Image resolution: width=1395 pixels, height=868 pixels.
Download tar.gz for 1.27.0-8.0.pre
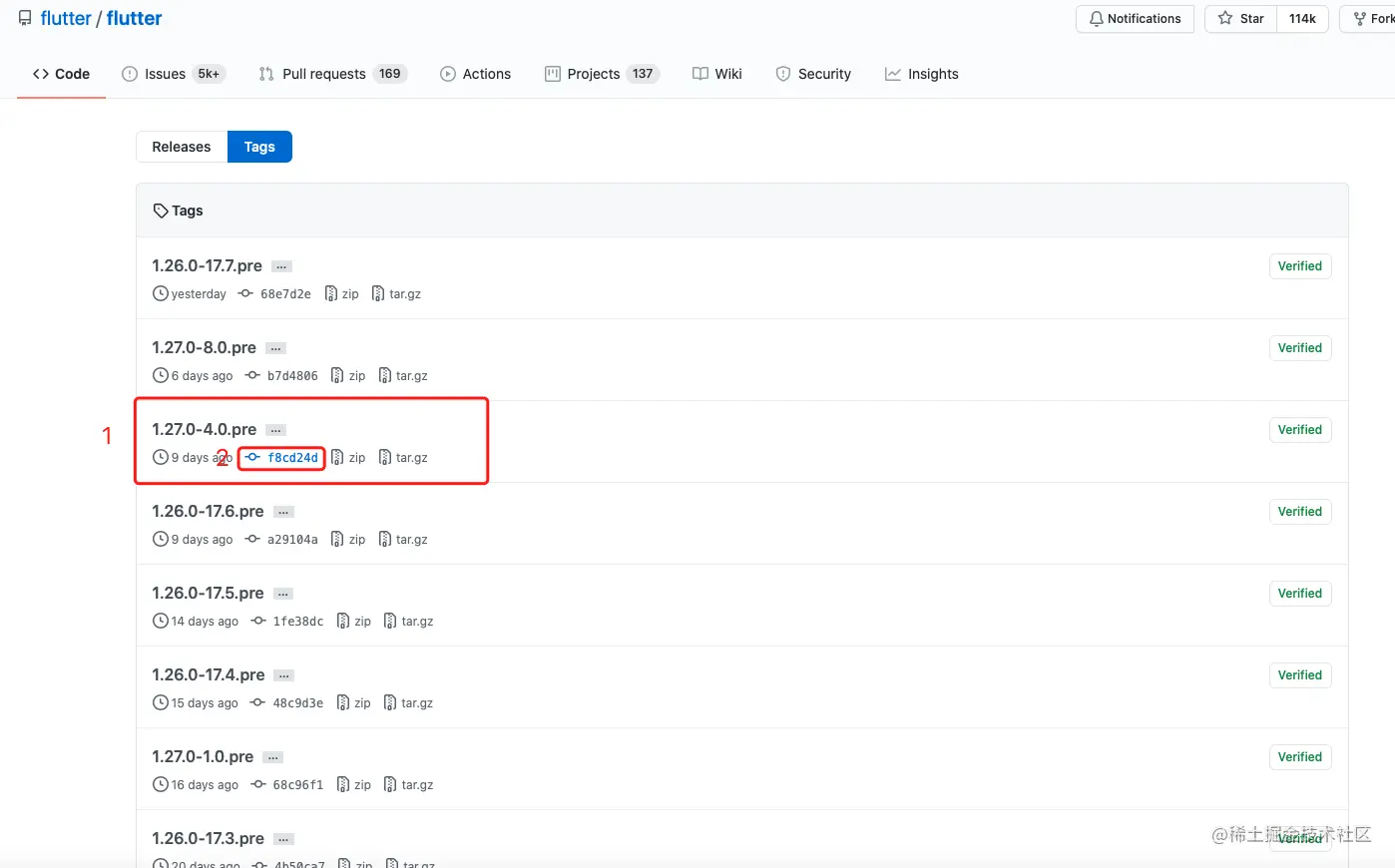403,376
